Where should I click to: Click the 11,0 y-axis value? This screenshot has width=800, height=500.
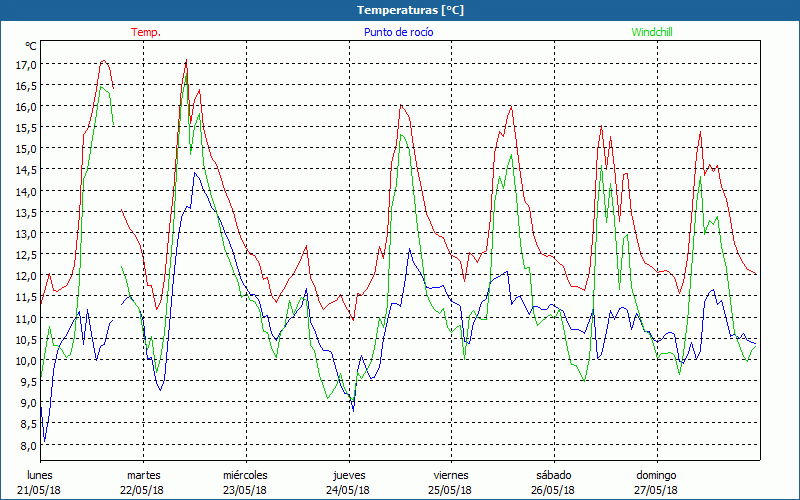point(26,318)
